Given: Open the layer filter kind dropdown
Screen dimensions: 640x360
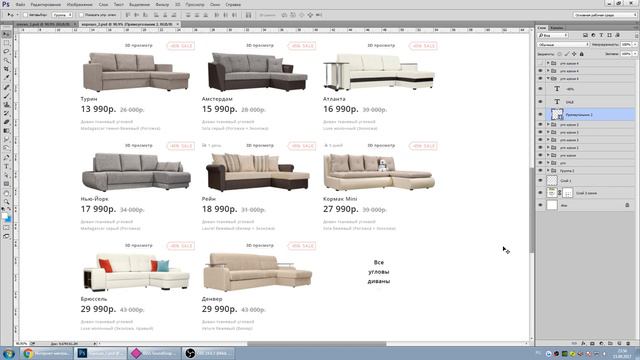Looking at the screenshot, I should pos(553,36).
